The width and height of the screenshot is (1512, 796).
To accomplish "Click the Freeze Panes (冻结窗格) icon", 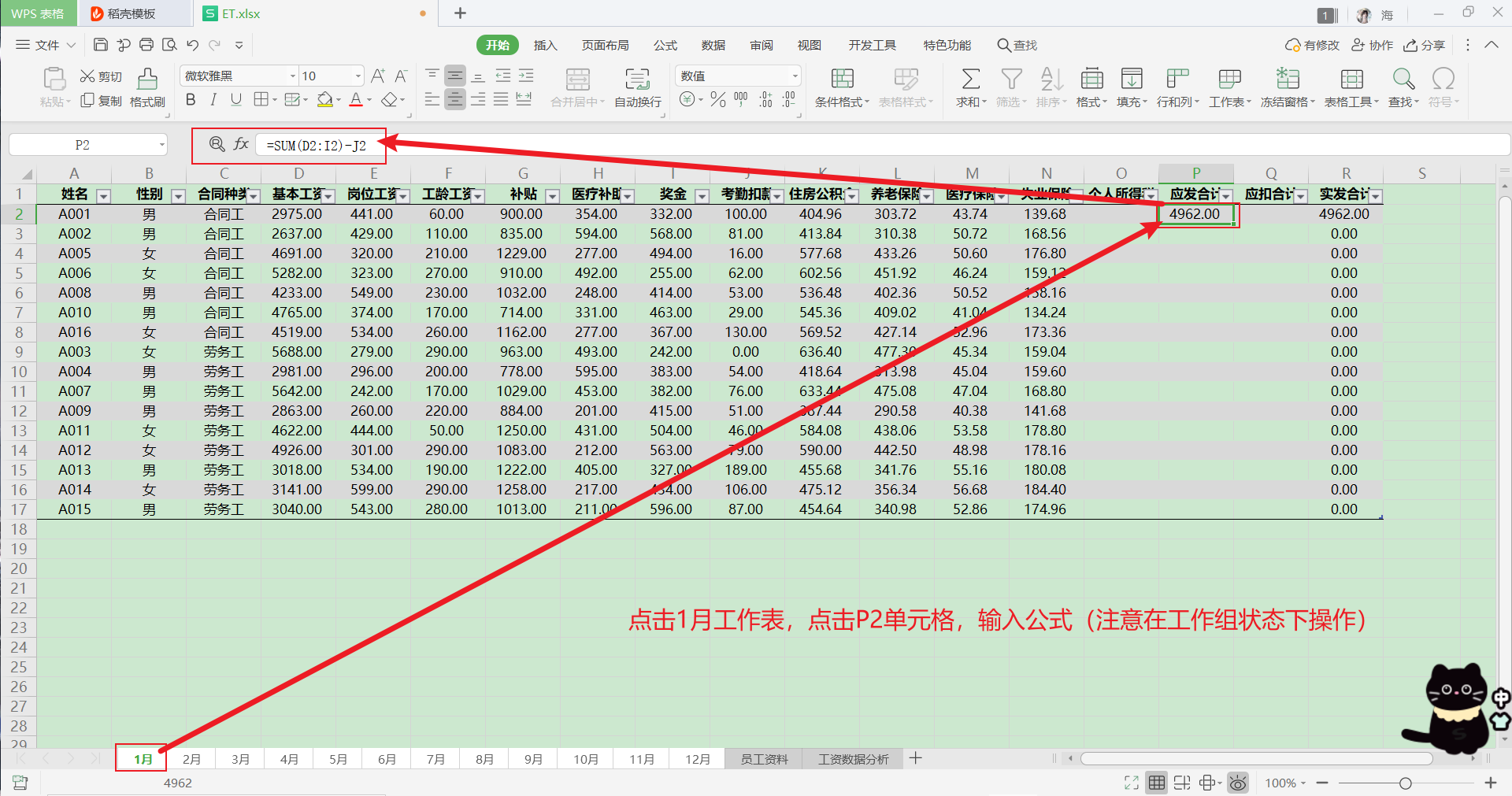I will (1288, 79).
